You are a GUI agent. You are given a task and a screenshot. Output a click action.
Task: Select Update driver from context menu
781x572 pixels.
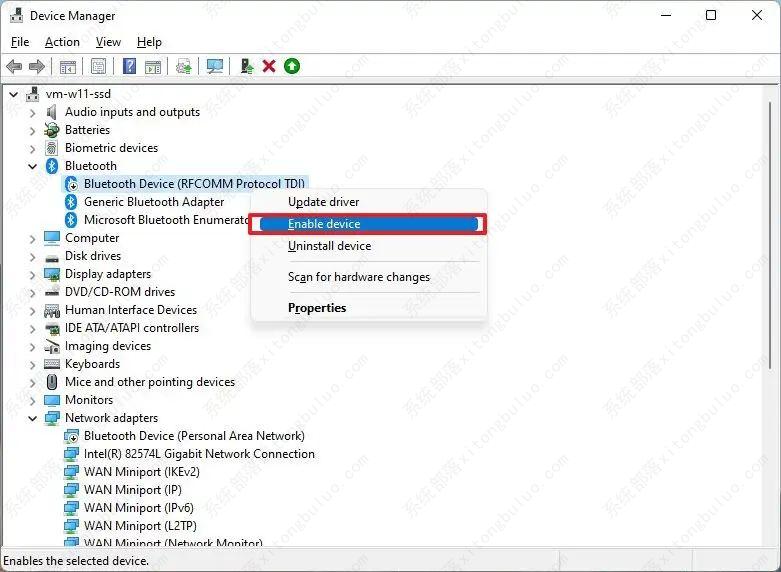point(323,202)
